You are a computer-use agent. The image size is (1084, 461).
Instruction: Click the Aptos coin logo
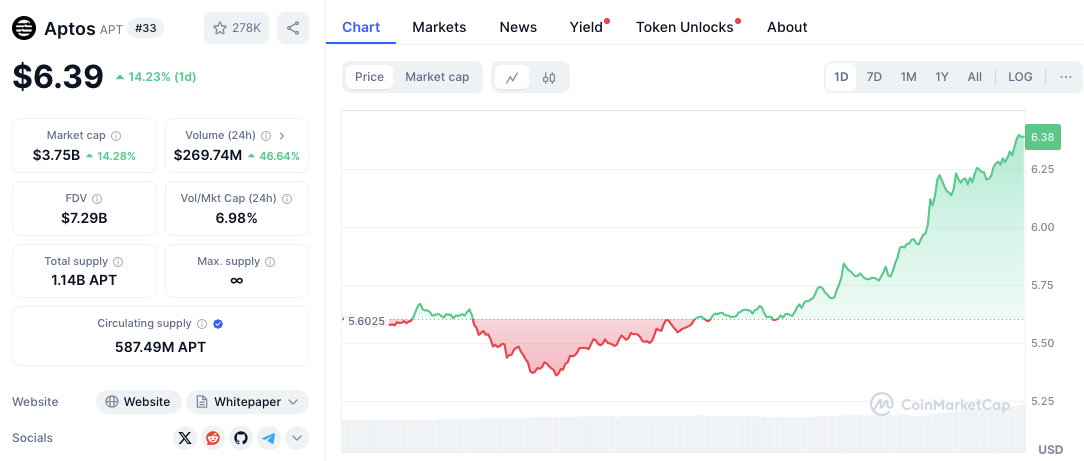[x=24, y=28]
